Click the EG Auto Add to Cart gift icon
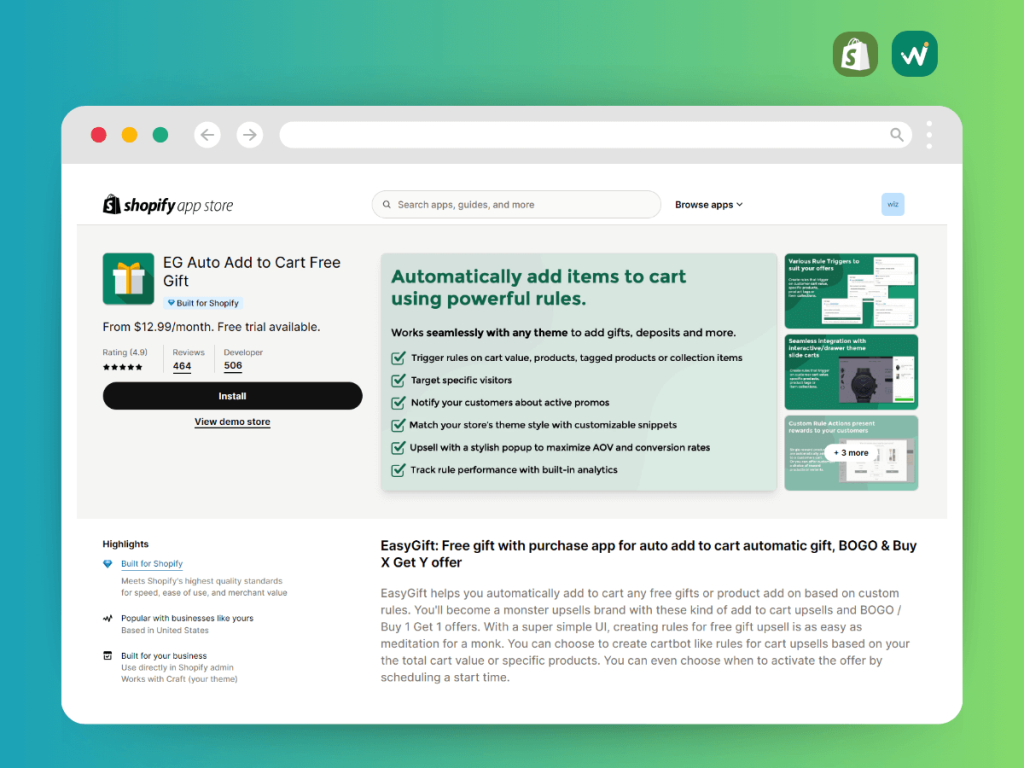The image size is (1024, 768). pyautogui.click(x=128, y=279)
